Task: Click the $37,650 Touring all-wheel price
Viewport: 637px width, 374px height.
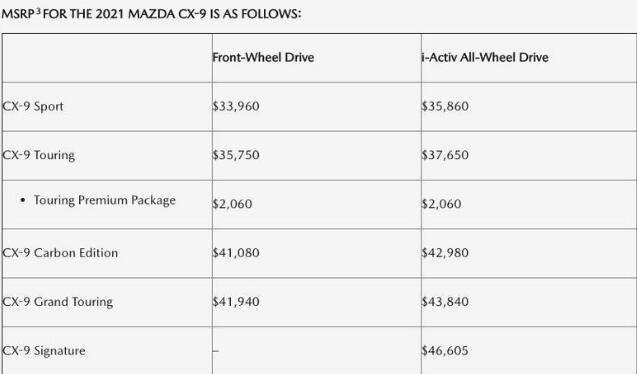Action: pyautogui.click(x=445, y=155)
